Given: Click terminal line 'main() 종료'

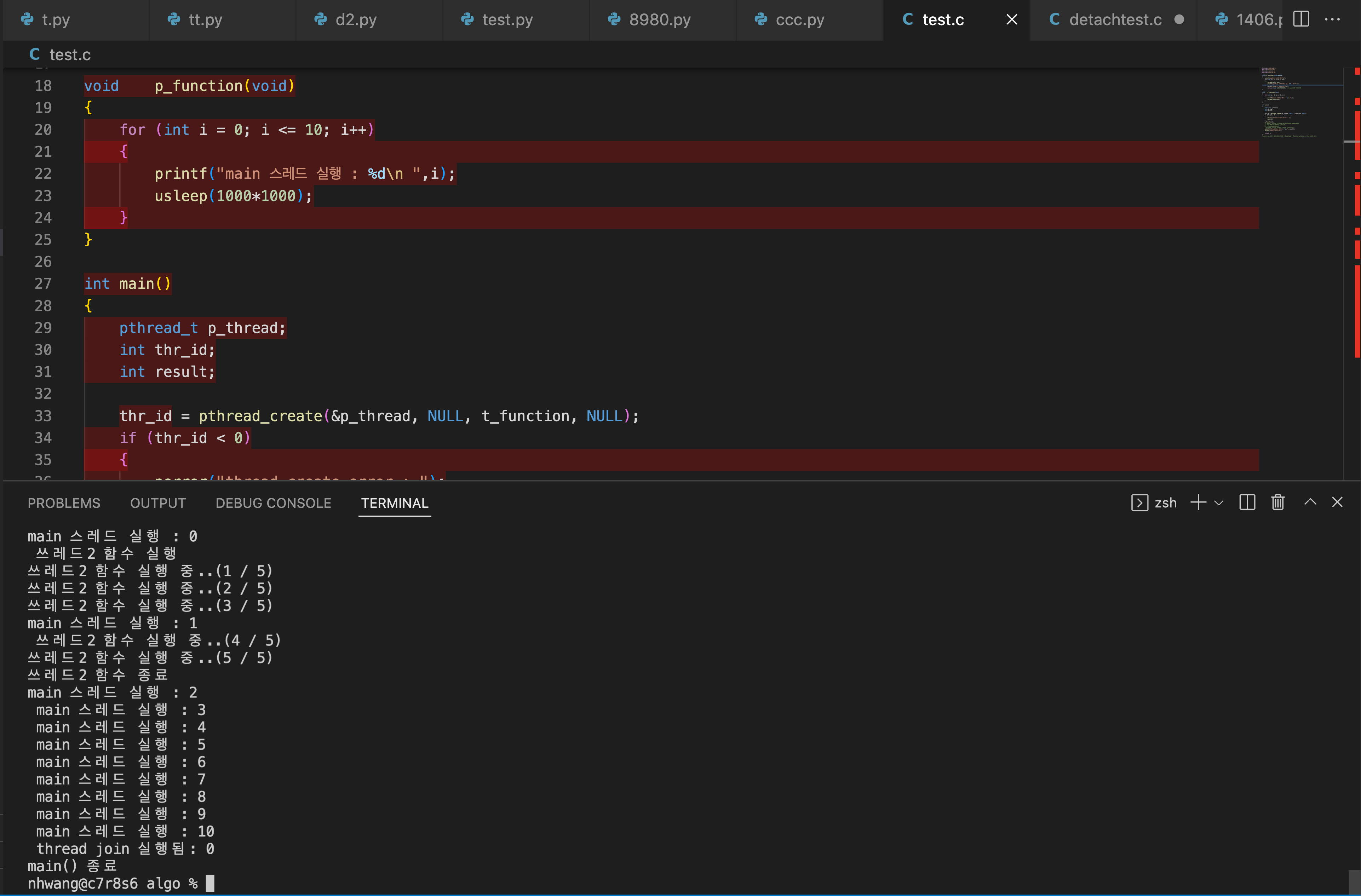Looking at the screenshot, I should click(72, 866).
